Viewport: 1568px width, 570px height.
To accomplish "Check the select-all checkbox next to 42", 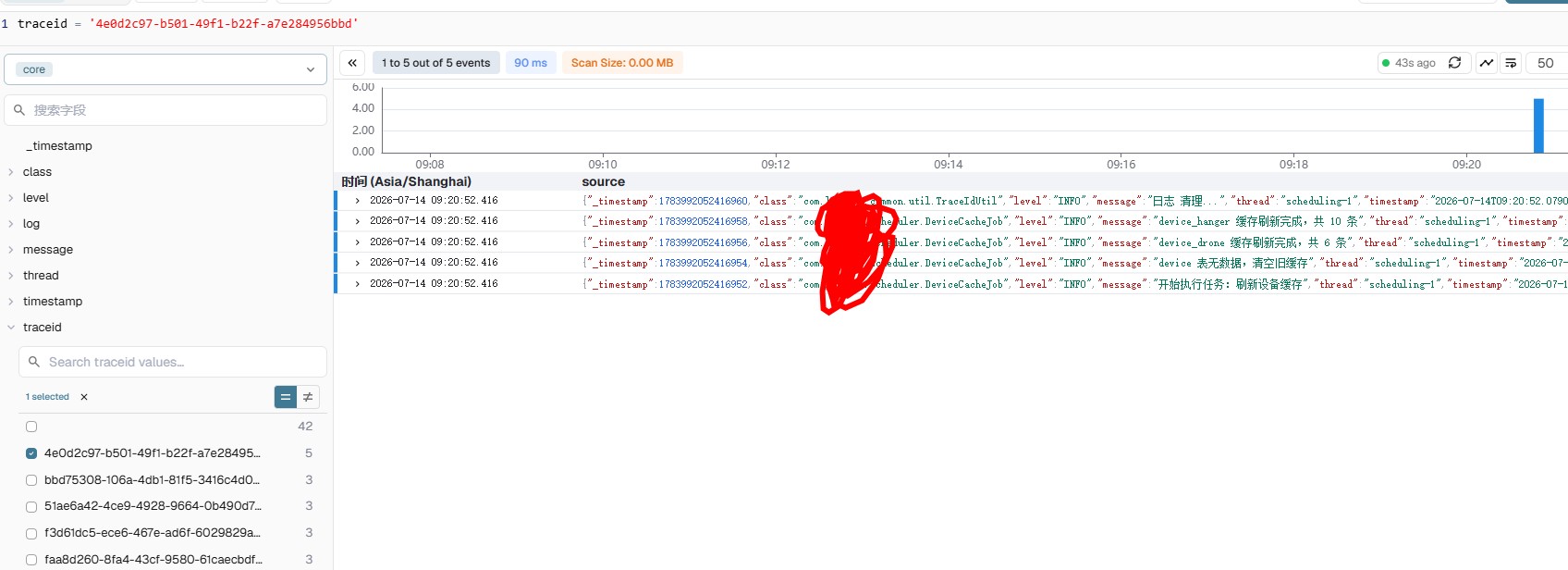I will [x=31, y=427].
